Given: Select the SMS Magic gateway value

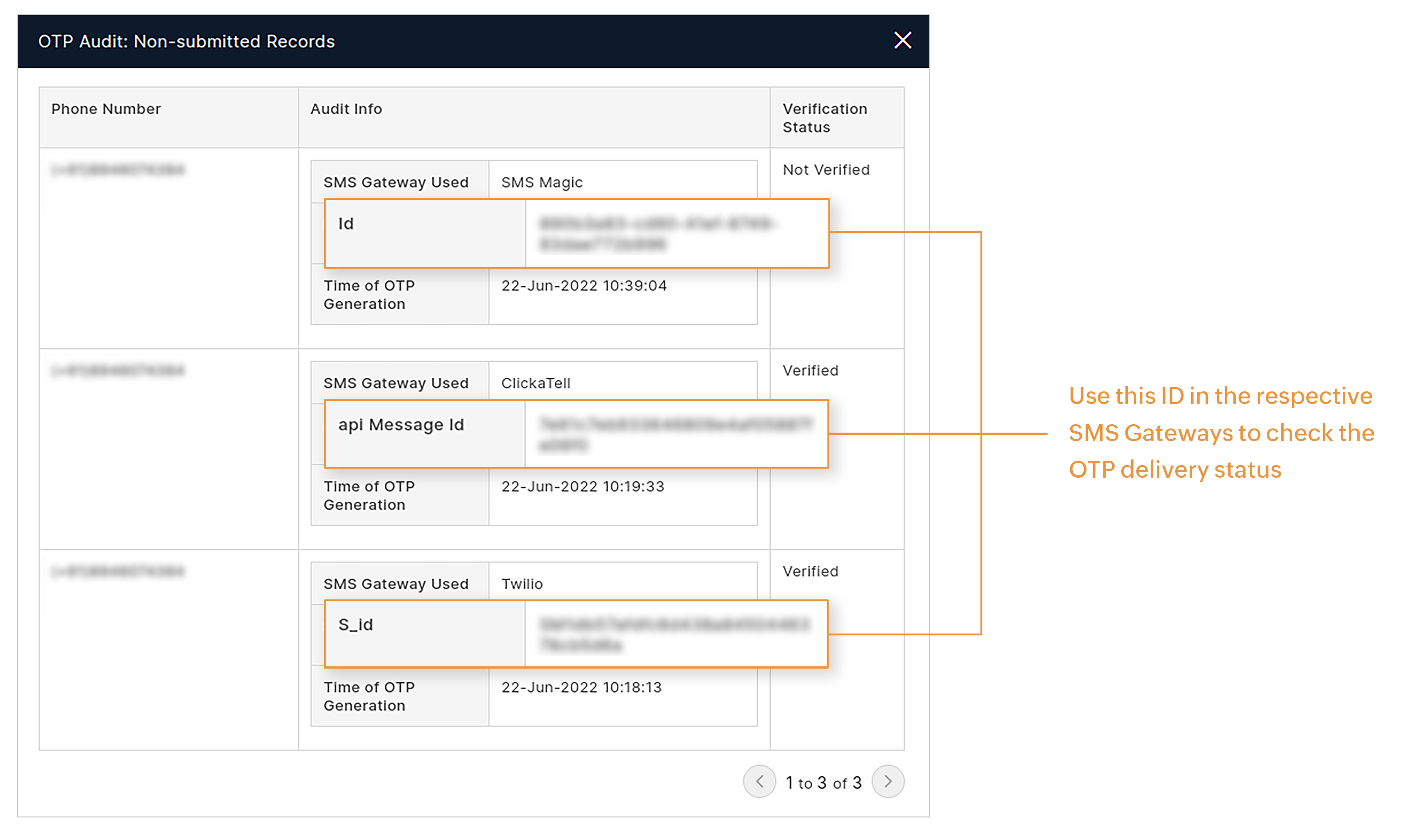Looking at the screenshot, I should (541, 182).
